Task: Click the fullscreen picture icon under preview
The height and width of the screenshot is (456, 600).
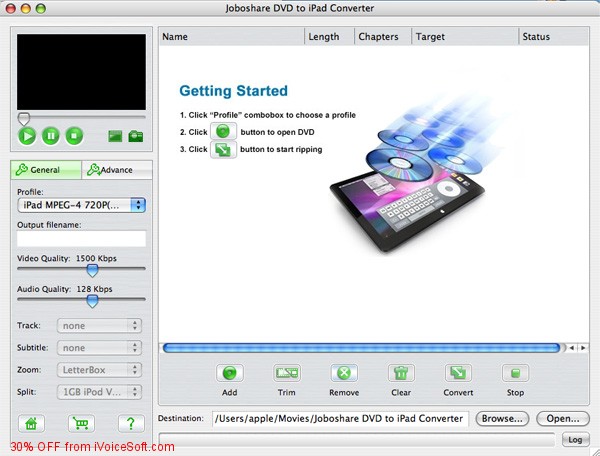Action: tap(115, 136)
